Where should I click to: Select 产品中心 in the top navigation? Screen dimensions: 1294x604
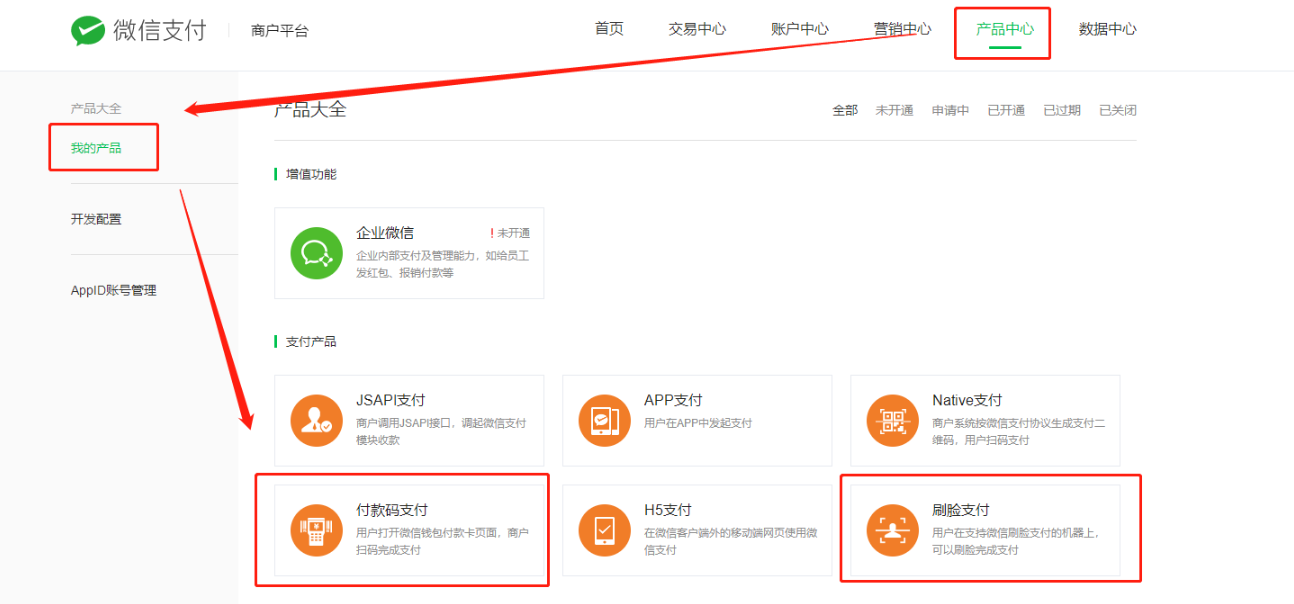coord(1005,29)
